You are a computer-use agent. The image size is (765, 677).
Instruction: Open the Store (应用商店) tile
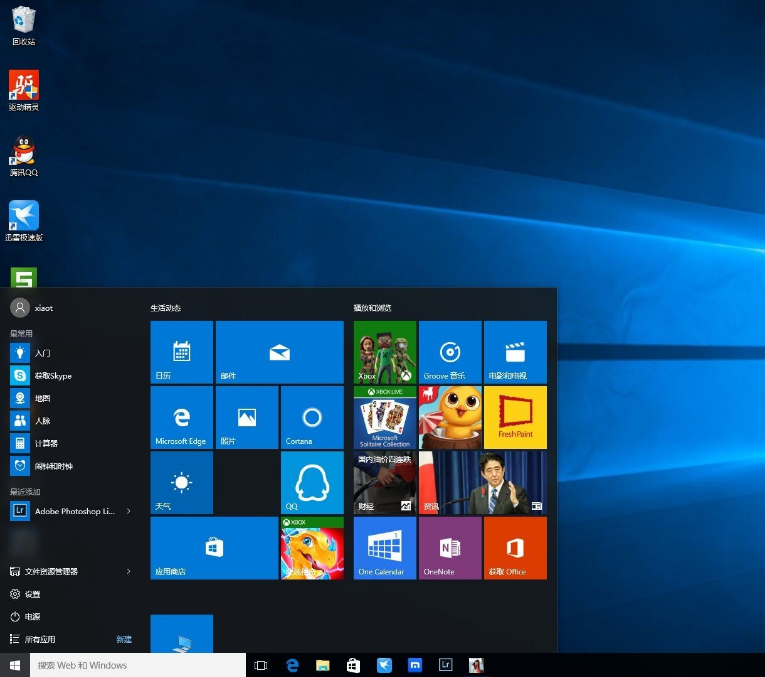click(x=214, y=548)
